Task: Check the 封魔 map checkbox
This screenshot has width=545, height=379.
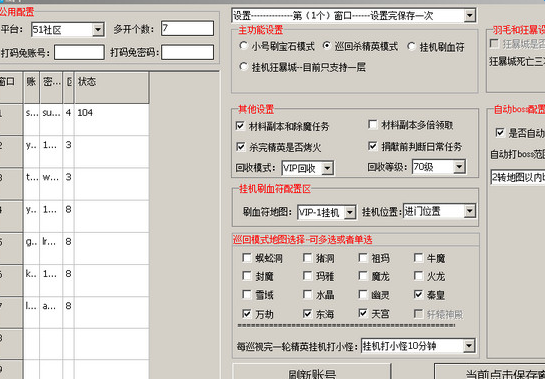Action: pos(247,276)
